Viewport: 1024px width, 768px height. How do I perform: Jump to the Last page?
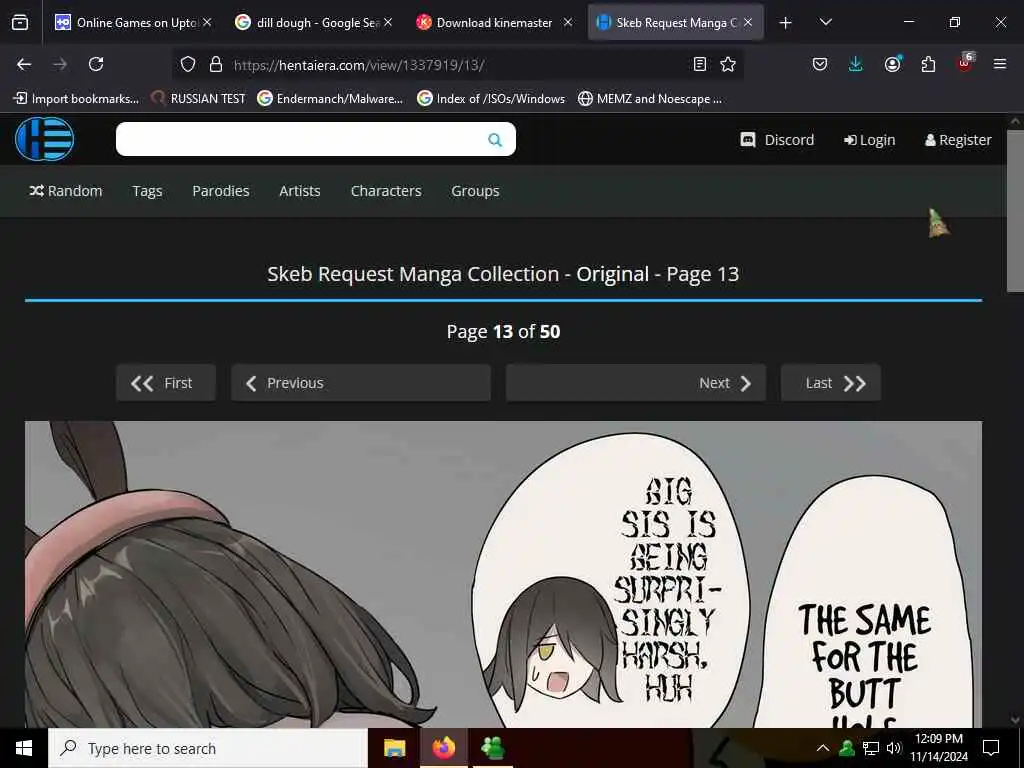831,383
